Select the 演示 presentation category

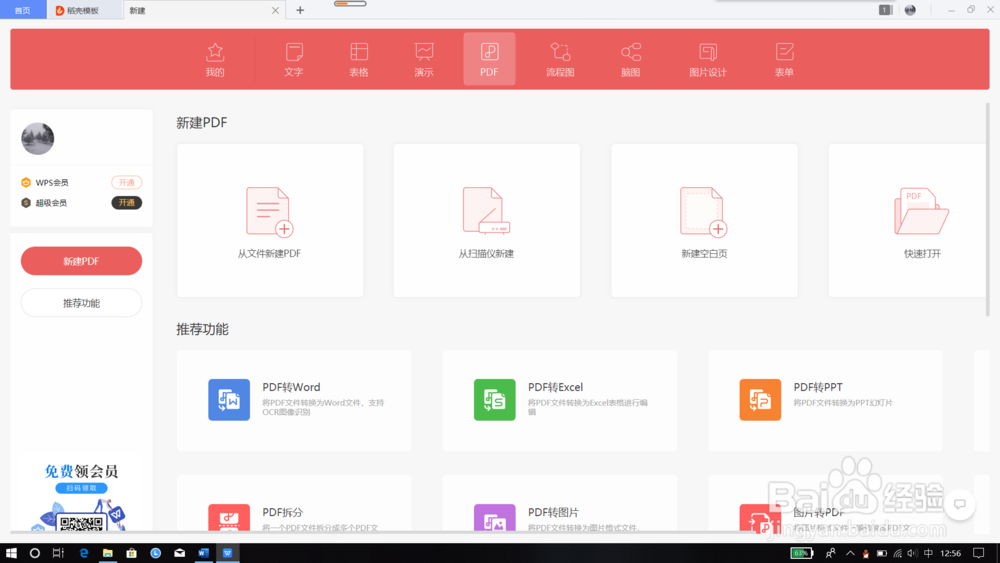point(424,59)
